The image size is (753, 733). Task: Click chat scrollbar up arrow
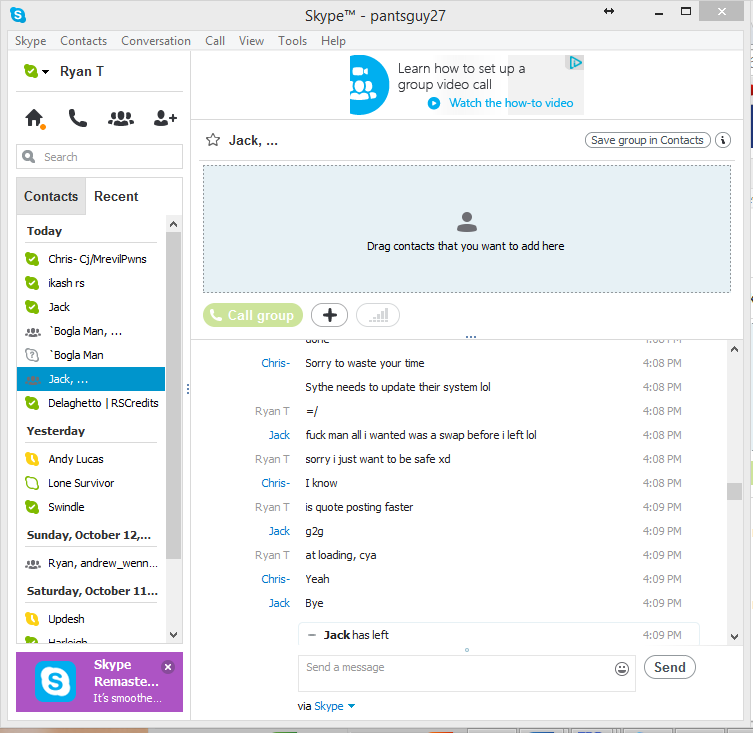734,349
